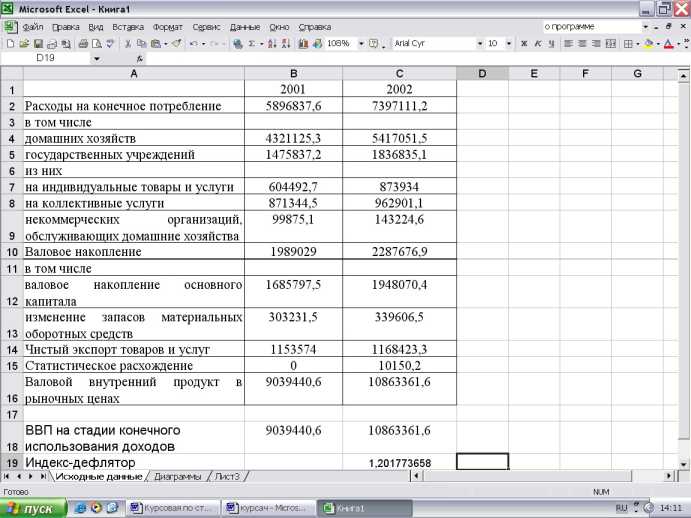Click the AutoSum sigma icon

point(251,44)
